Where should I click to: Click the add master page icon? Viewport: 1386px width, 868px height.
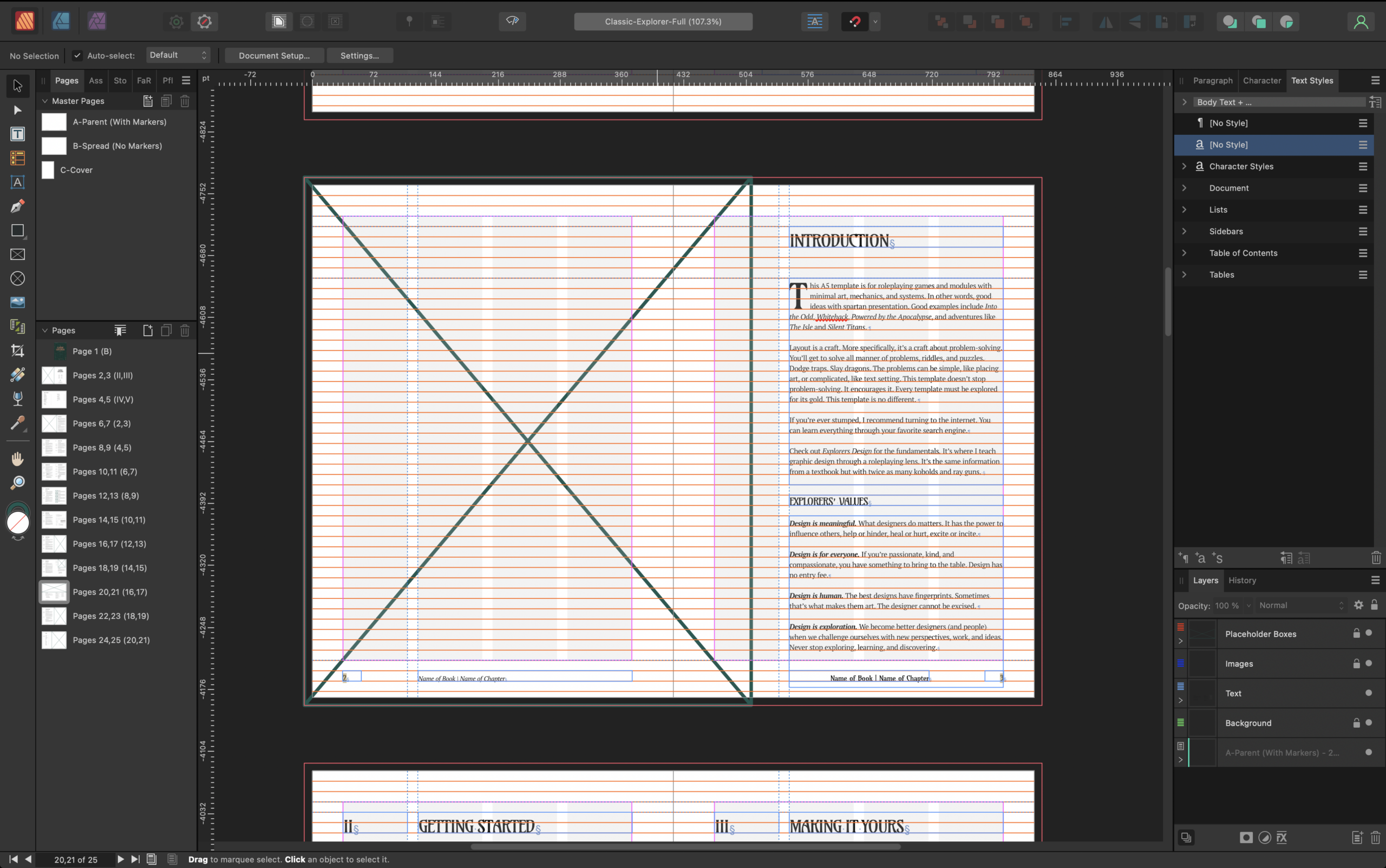pos(147,101)
